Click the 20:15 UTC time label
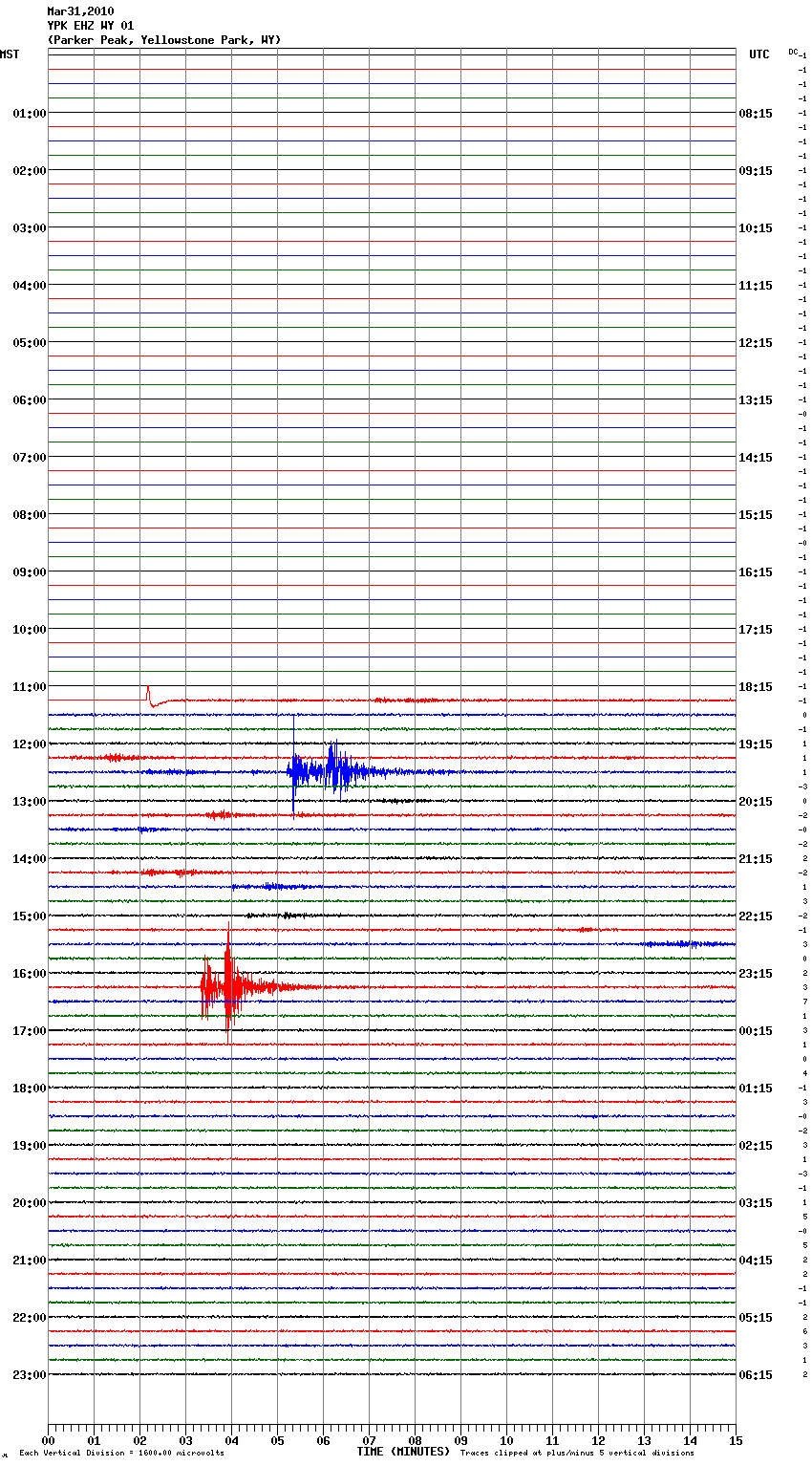The height and width of the screenshot is (1466, 812). pos(756,802)
